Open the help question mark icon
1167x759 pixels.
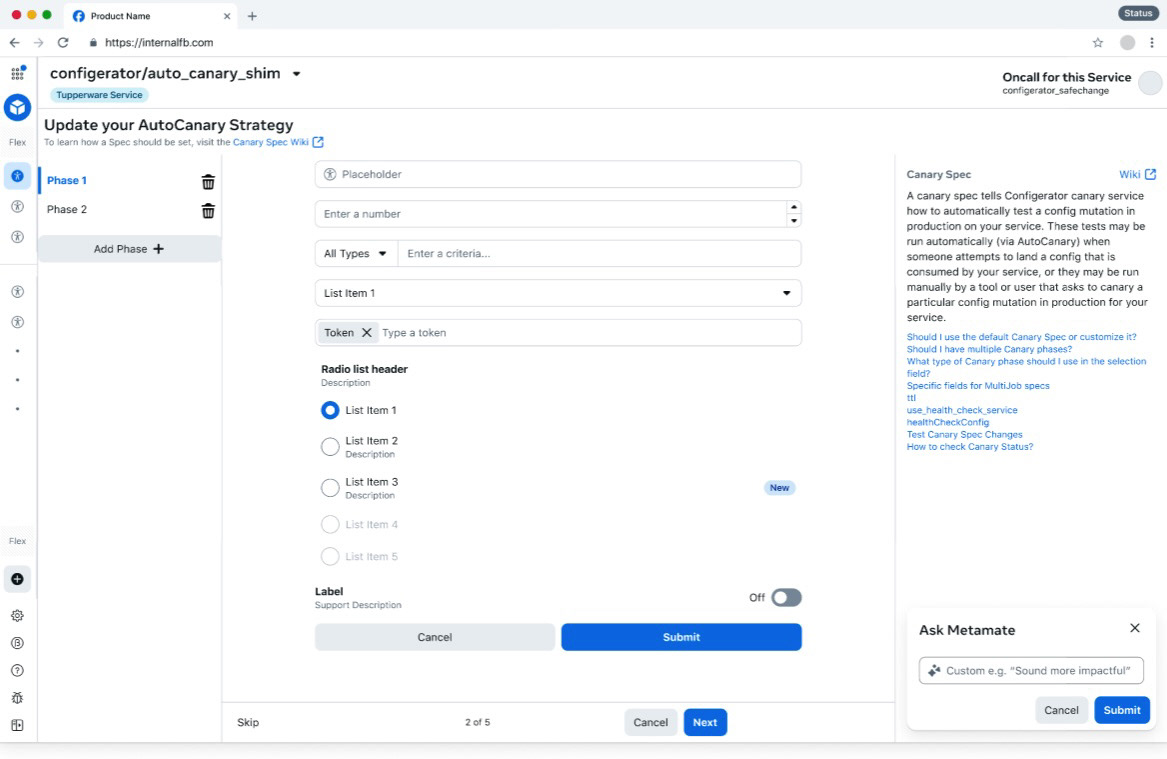[17, 670]
